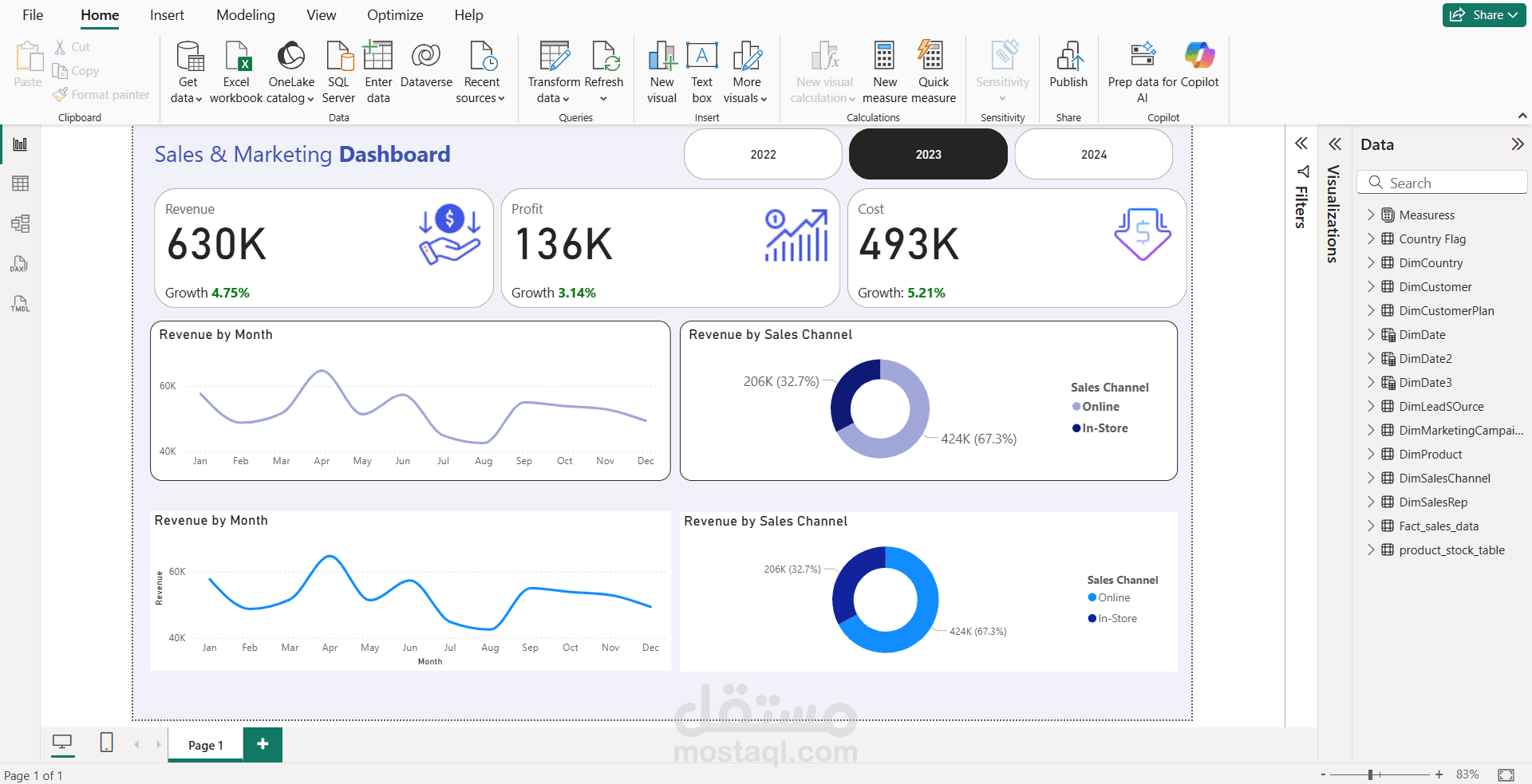Select the 2022 year slicer button
Viewport: 1532px width, 784px height.
click(x=762, y=154)
